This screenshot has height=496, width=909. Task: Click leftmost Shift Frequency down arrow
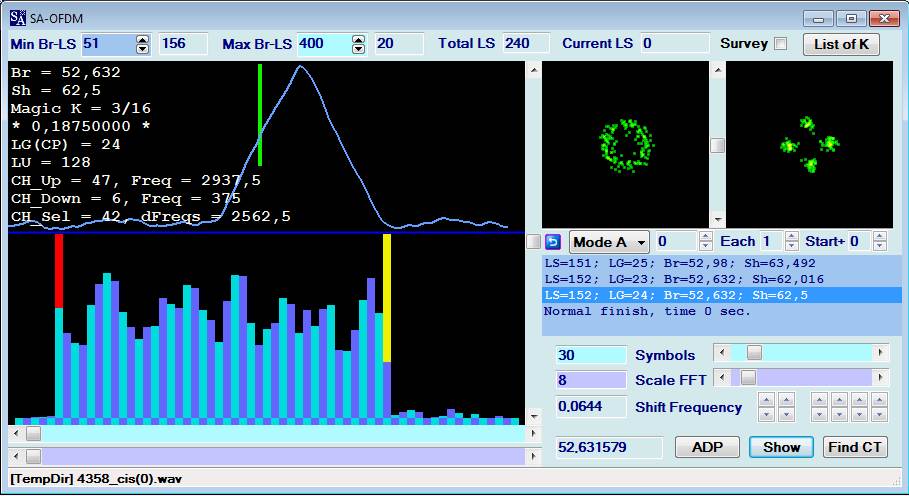[x=766, y=414]
